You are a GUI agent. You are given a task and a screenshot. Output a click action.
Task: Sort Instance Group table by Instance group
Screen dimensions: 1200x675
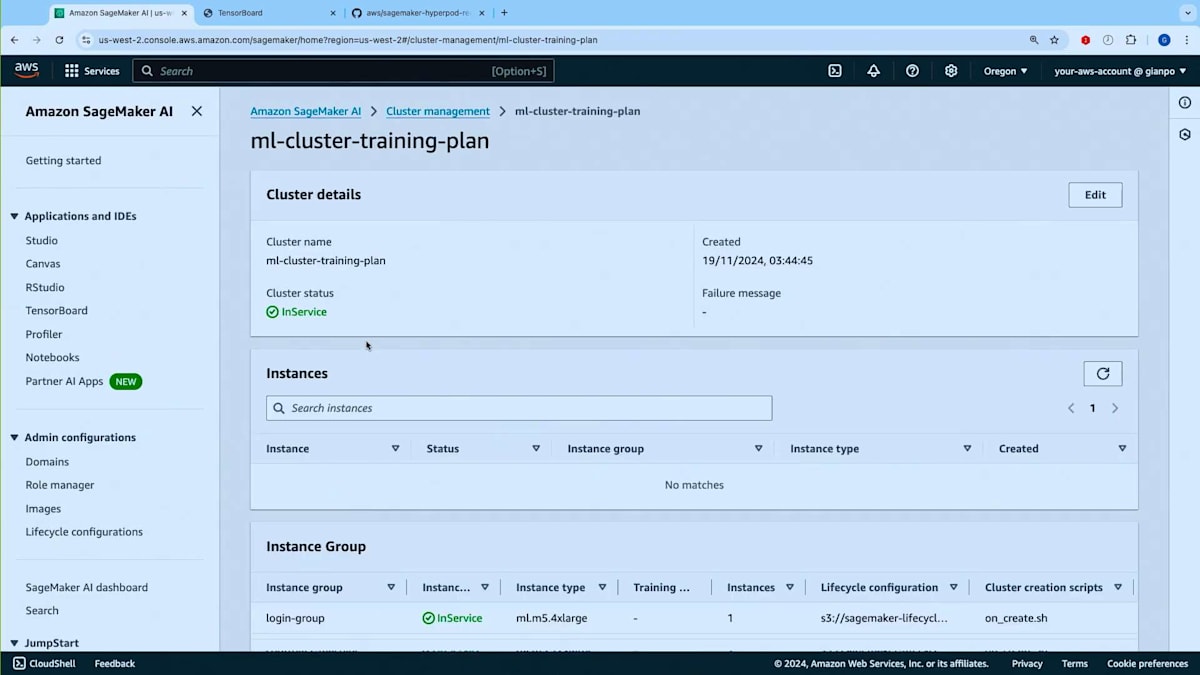391,587
